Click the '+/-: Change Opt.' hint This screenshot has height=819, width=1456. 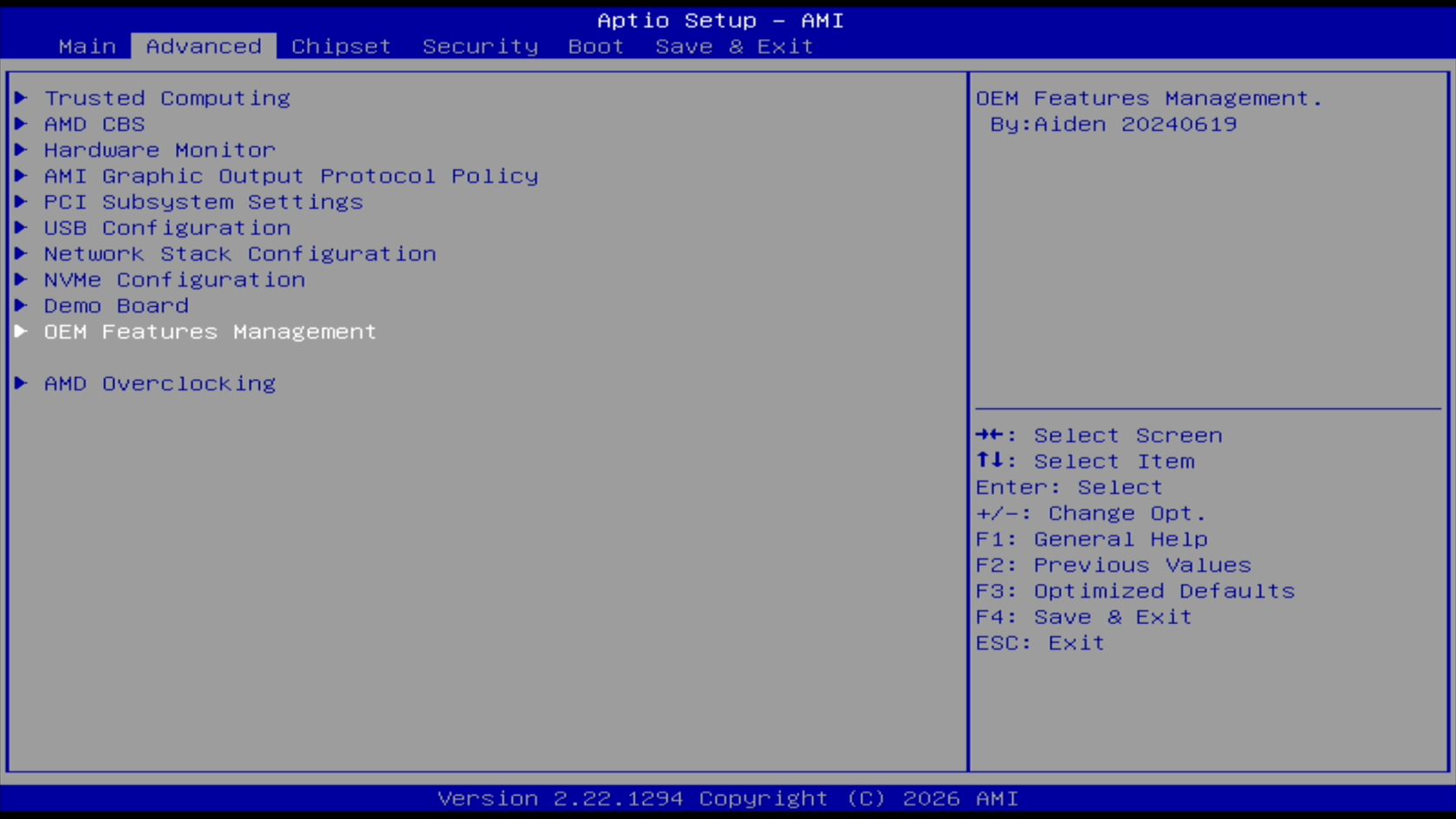(x=1091, y=513)
